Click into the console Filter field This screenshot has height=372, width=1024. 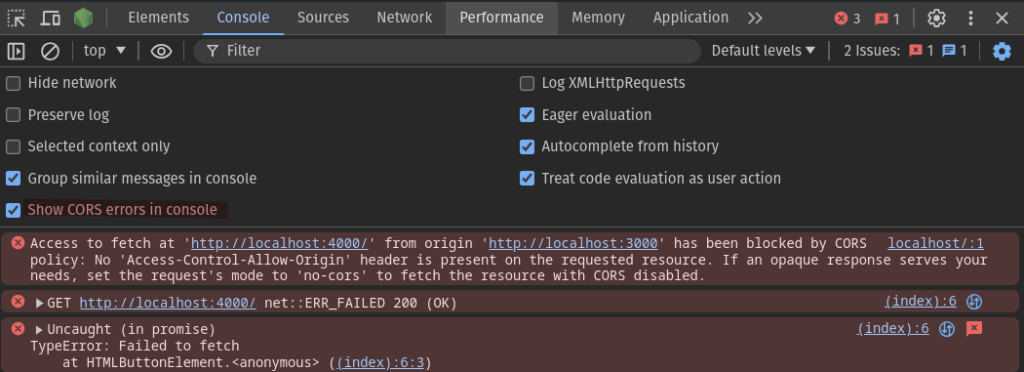tap(447, 51)
